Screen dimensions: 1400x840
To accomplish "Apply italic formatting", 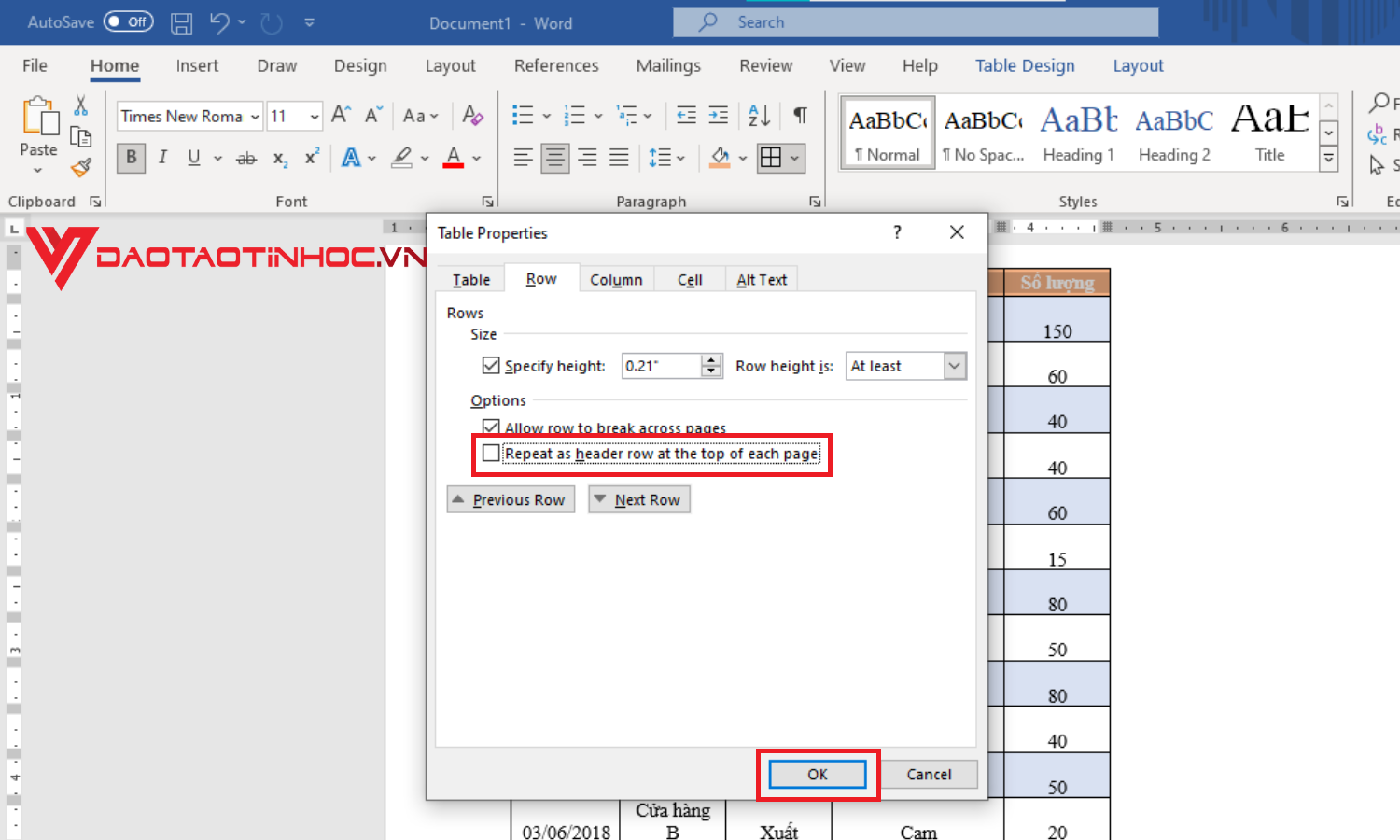I will click(x=162, y=158).
